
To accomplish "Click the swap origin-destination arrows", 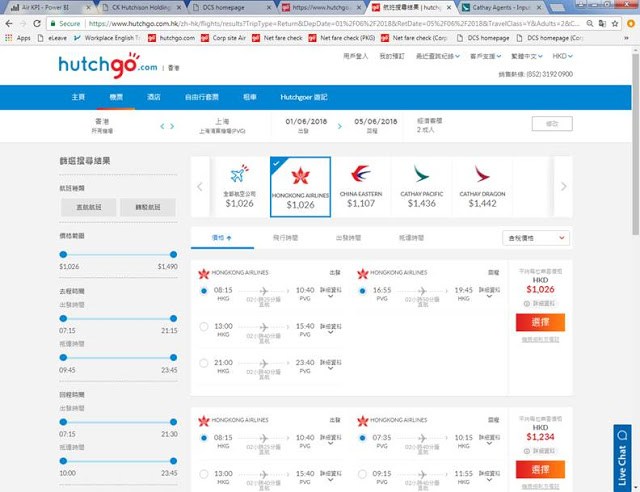I will [x=167, y=126].
